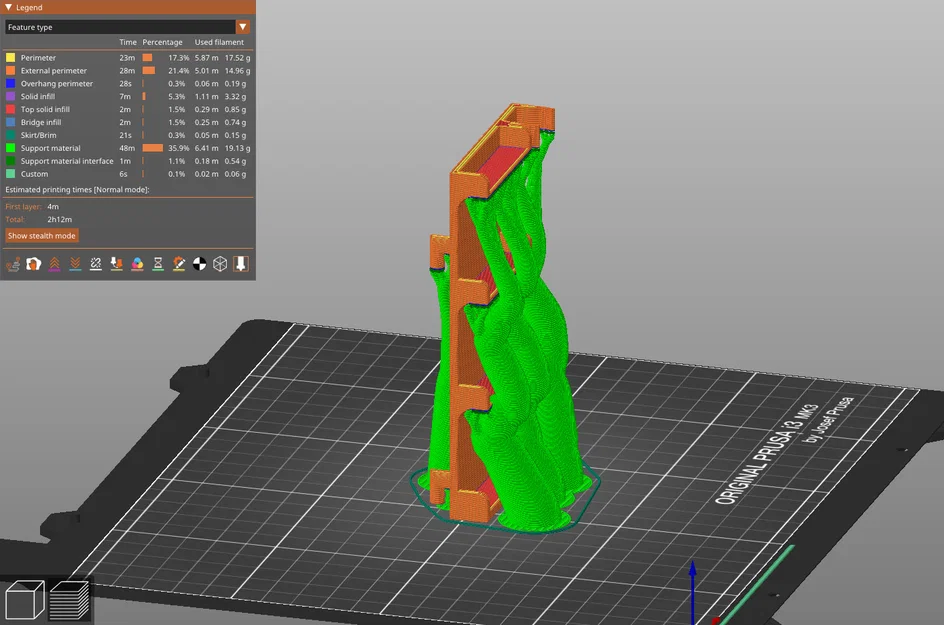Toggle Wipe visibility icon in legend toolbar
Image resolution: width=944 pixels, height=625 pixels.
click(x=34, y=264)
